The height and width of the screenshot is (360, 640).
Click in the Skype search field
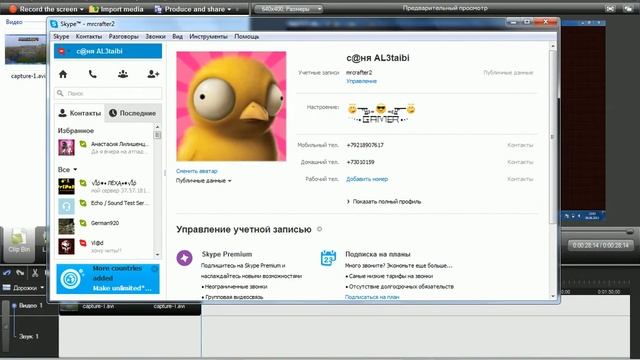click(108, 93)
